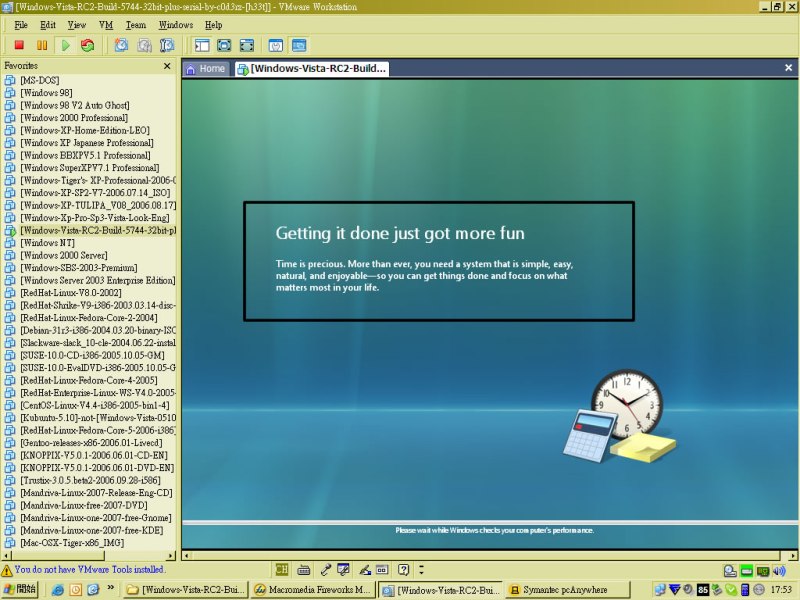Viewport: 800px width, 600px height.
Task: Switch to Quick Switch mode icon
Action: click(246, 45)
